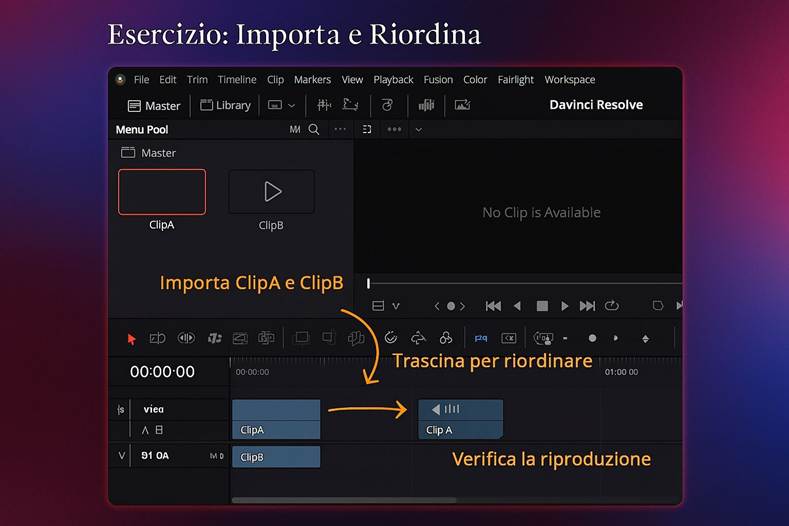Jump to first frame with skip-back button
This screenshot has width=789, height=526.
493,306
